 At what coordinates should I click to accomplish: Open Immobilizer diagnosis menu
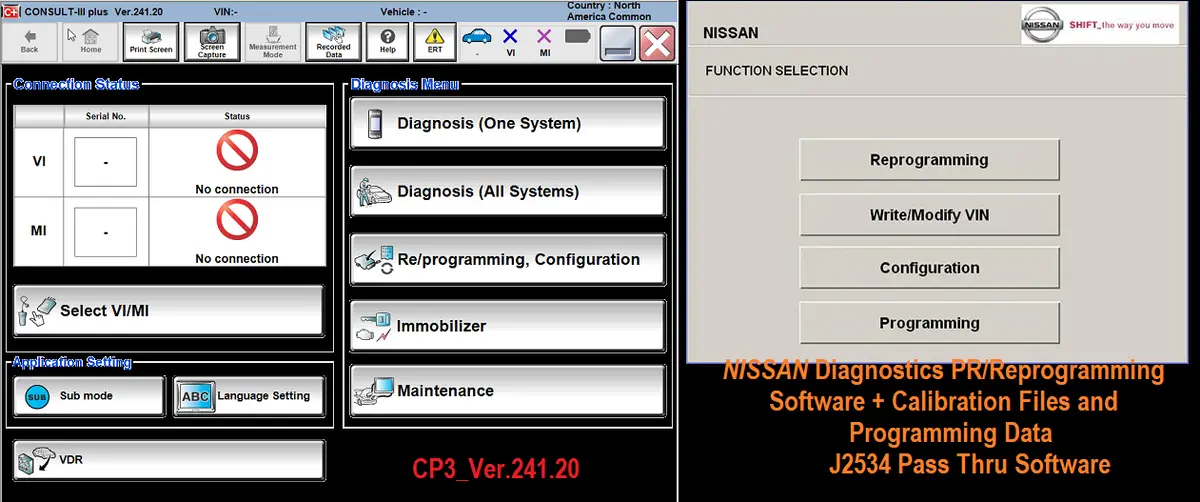pyautogui.click(x=507, y=326)
